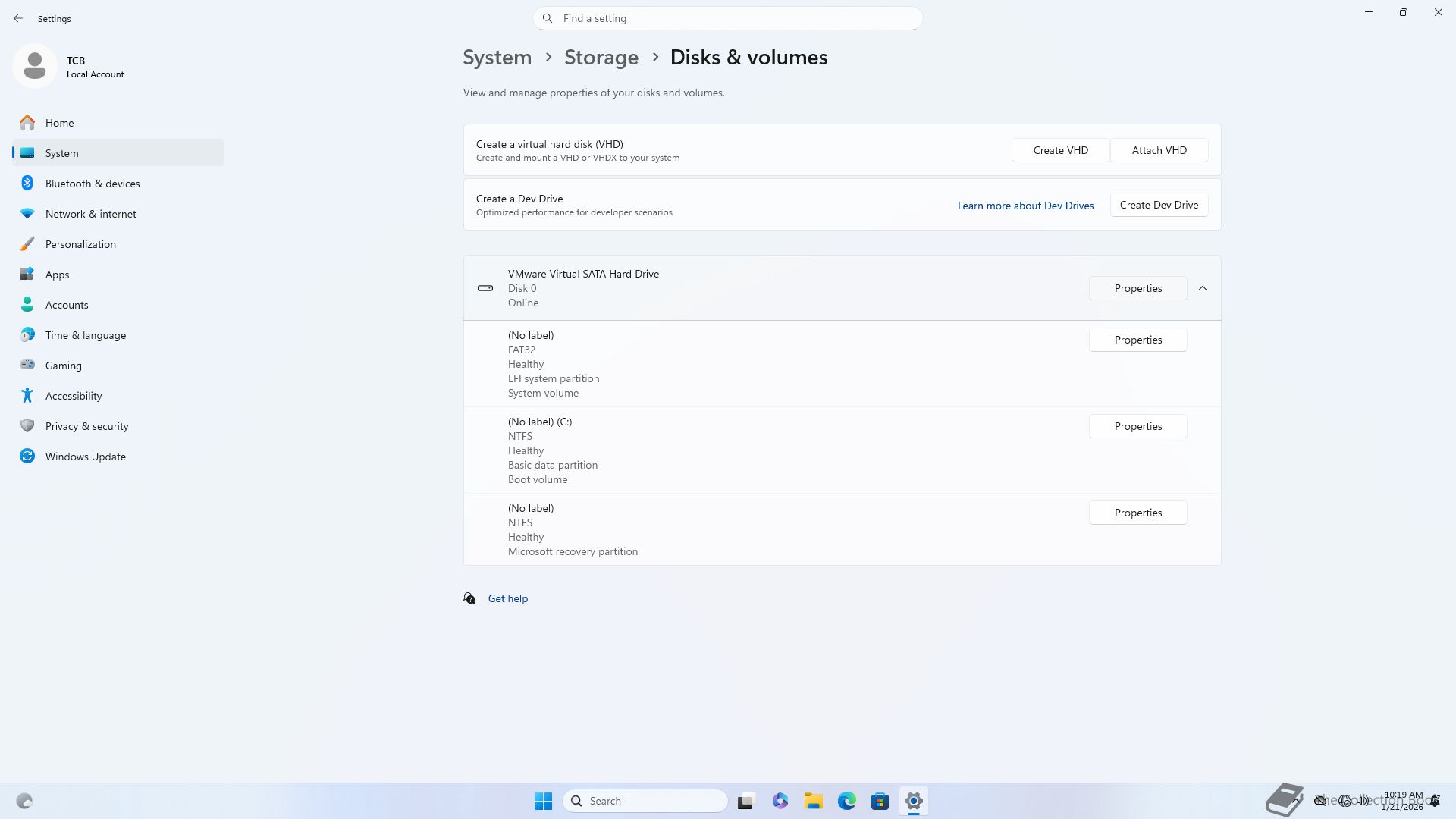Open Microsoft Edge from taskbar
Screen dimensions: 1456x819
[846, 801]
